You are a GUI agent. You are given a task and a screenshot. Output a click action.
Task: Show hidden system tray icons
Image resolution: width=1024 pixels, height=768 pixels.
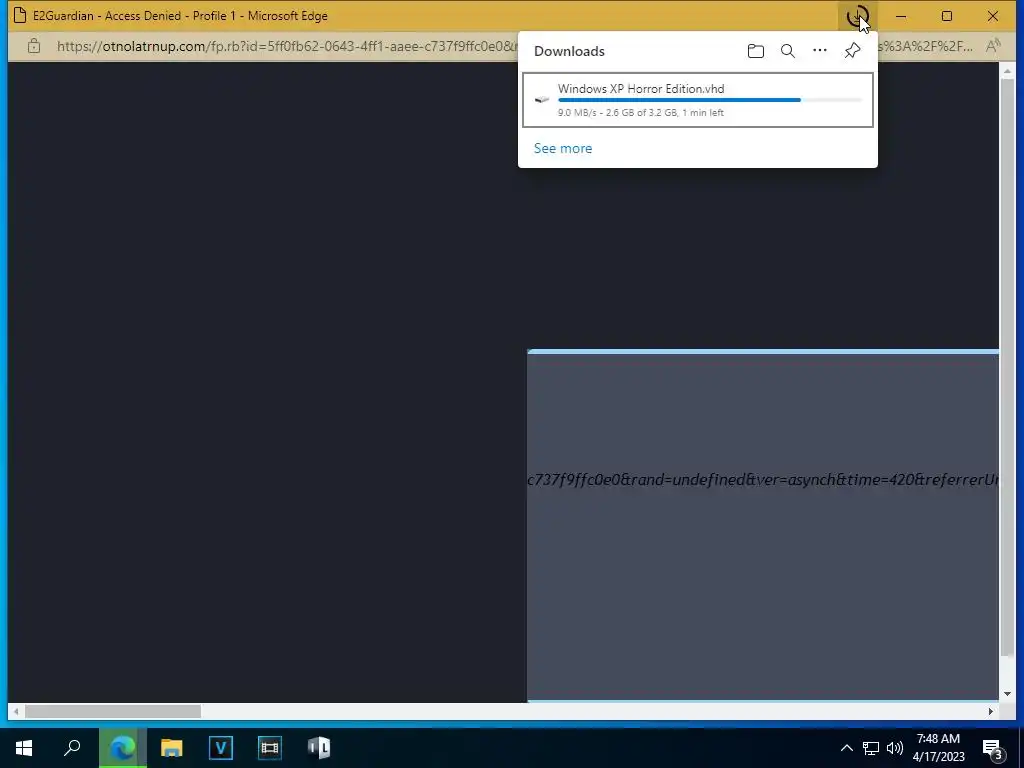click(x=846, y=748)
